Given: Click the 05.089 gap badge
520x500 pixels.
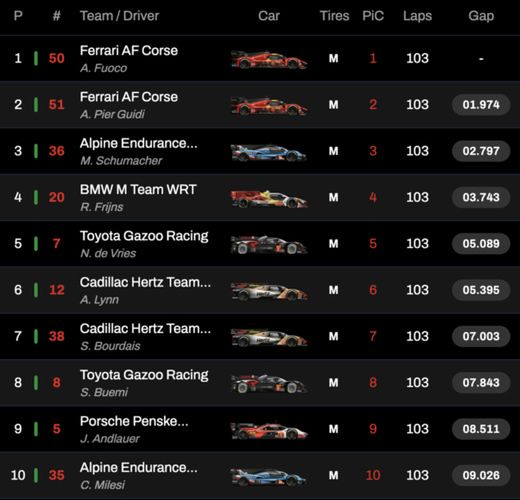Looking at the screenshot, I should (481, 244).
